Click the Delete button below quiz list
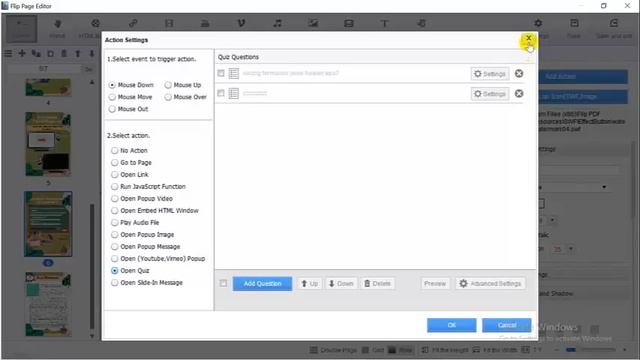 coord(377,284)
